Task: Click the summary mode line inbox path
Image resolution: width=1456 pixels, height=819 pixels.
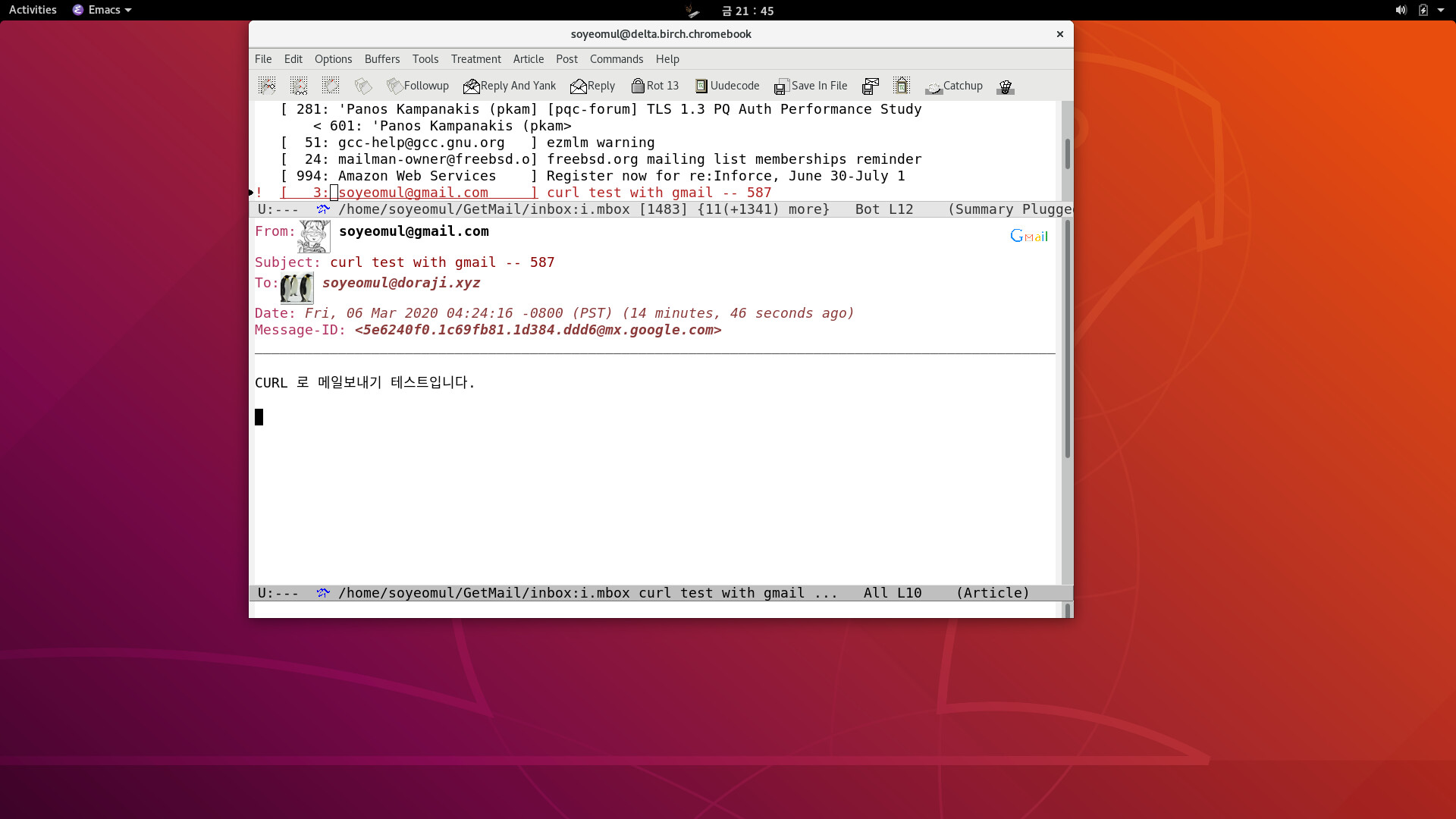Action: 484,209
